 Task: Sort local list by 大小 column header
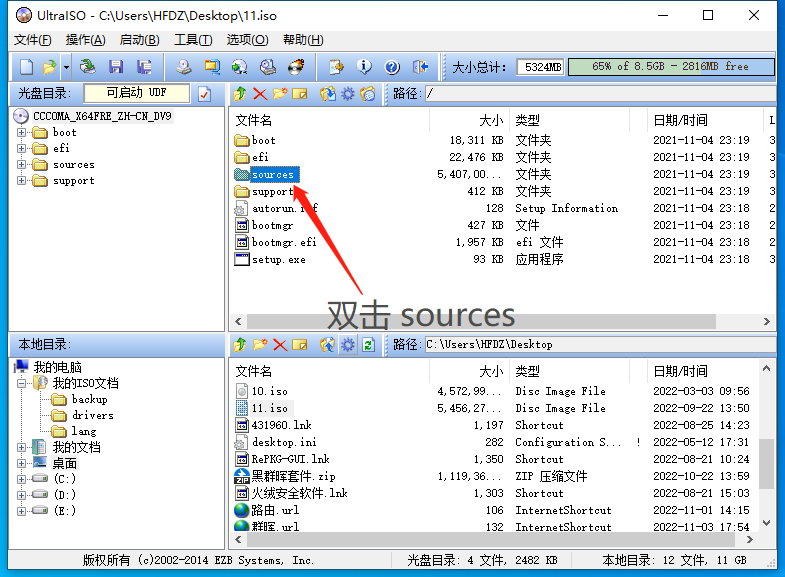point(469,371)
